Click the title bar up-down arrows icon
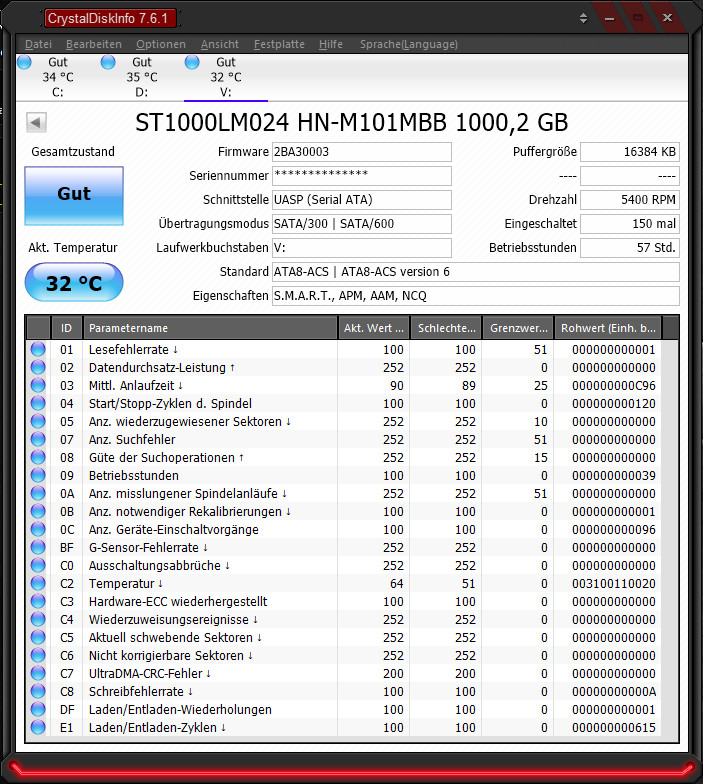This screenshot has width=703, height=784. [583, 18]
